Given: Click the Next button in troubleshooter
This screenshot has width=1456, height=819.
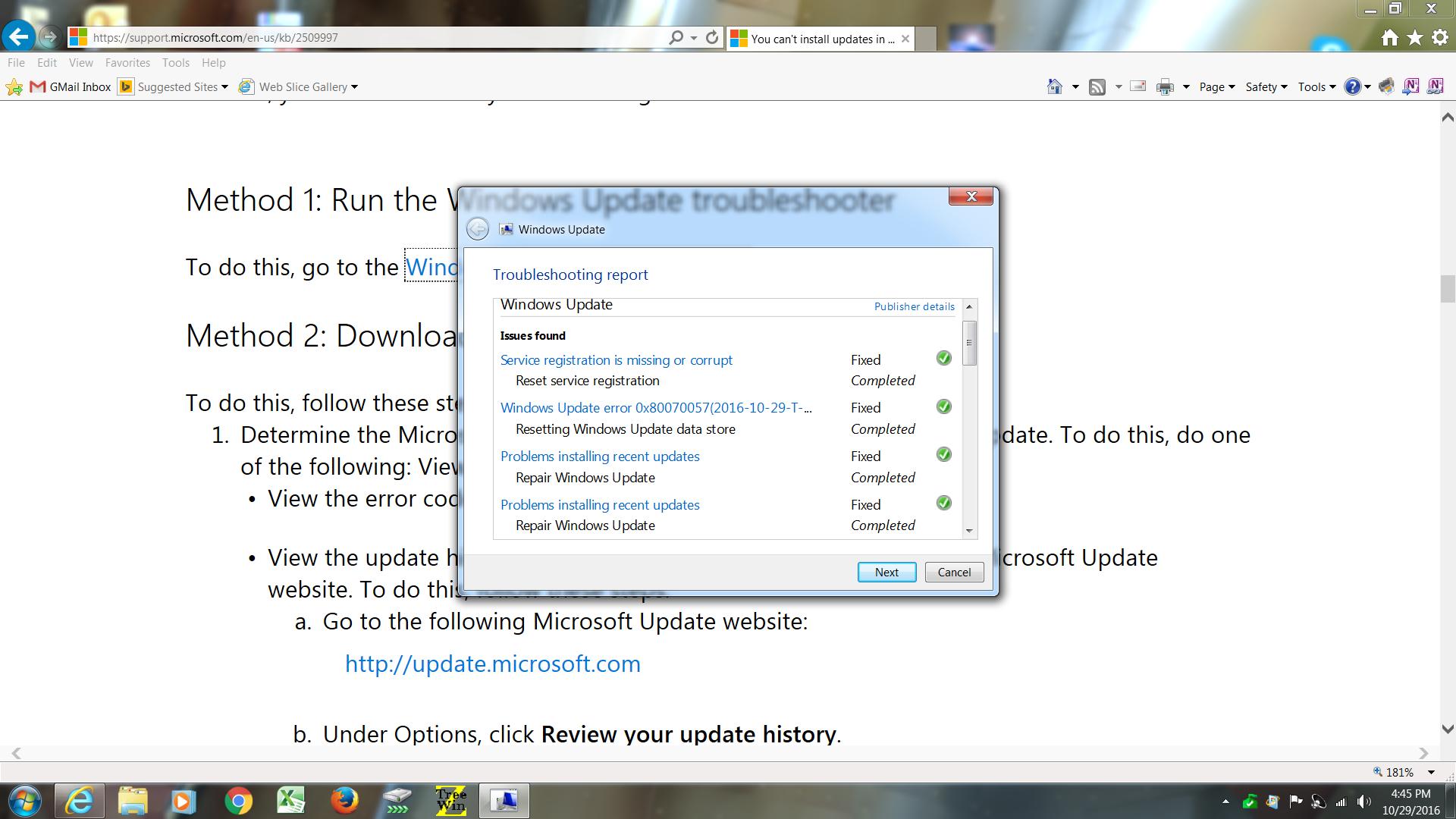Looking at the screenshot, I should pos(886,572).
